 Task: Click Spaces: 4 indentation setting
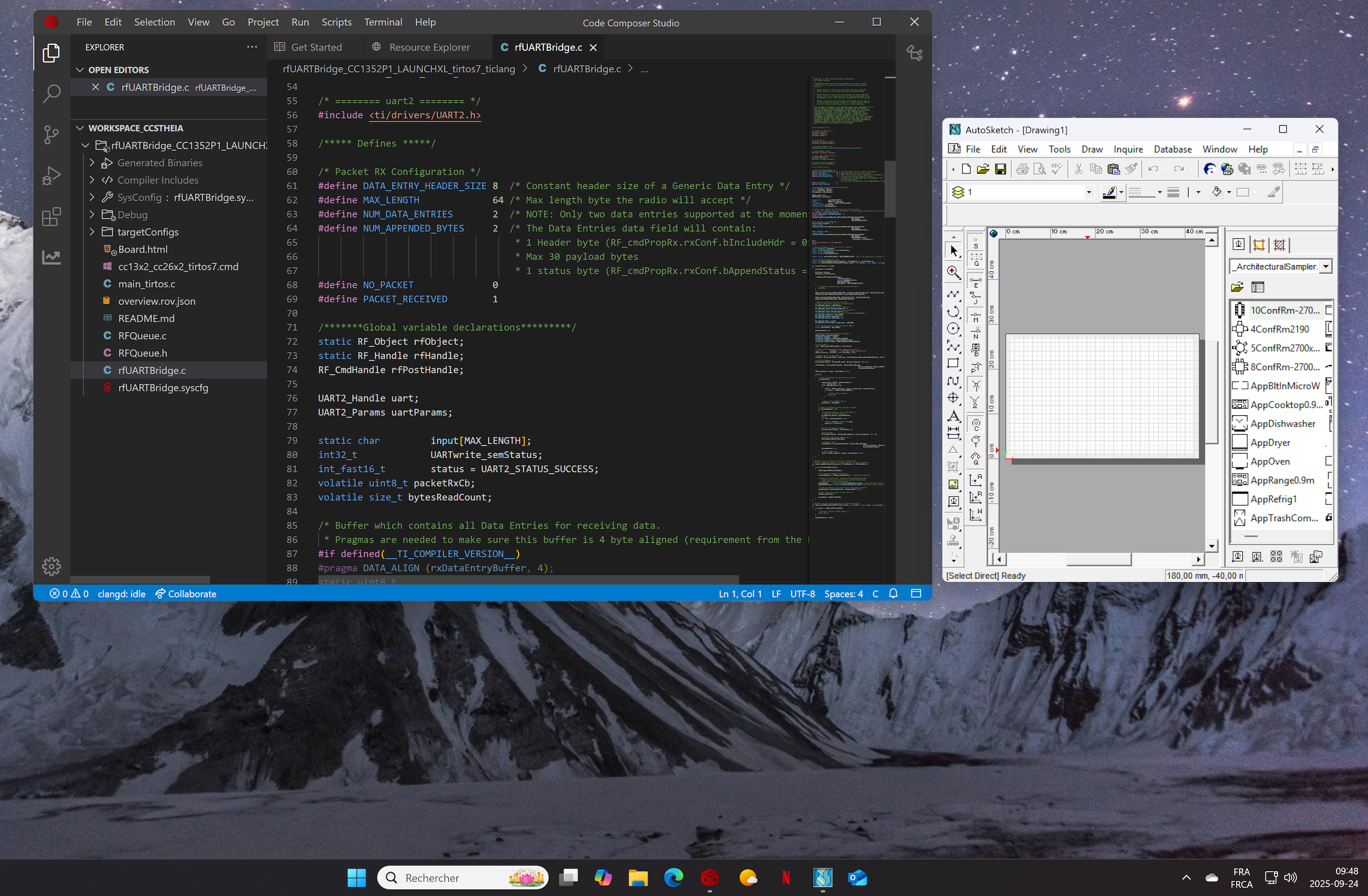pos(843,594)
